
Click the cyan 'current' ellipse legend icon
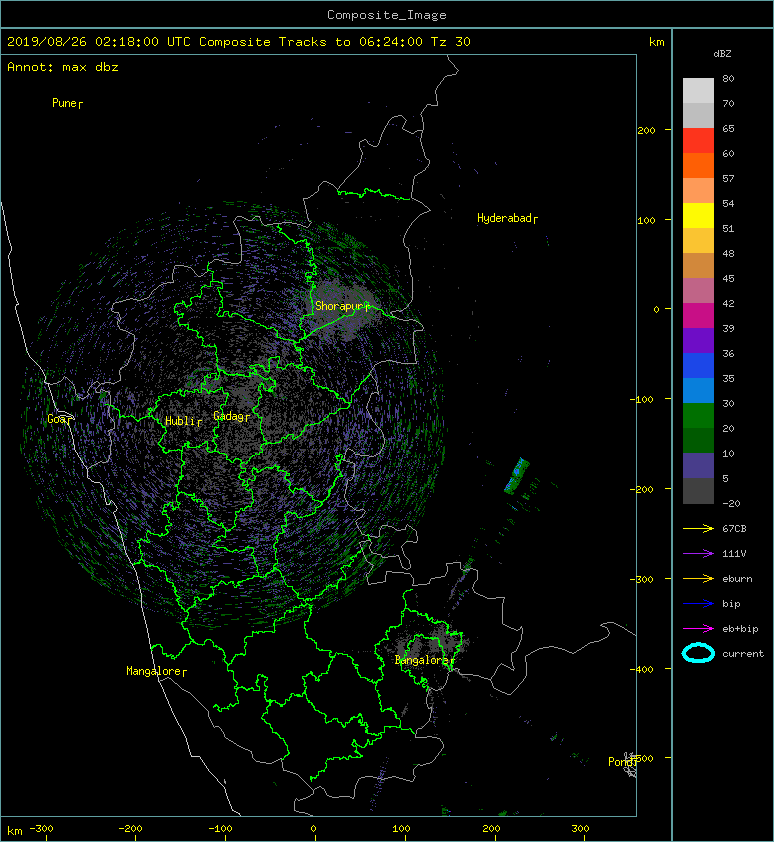698,653
